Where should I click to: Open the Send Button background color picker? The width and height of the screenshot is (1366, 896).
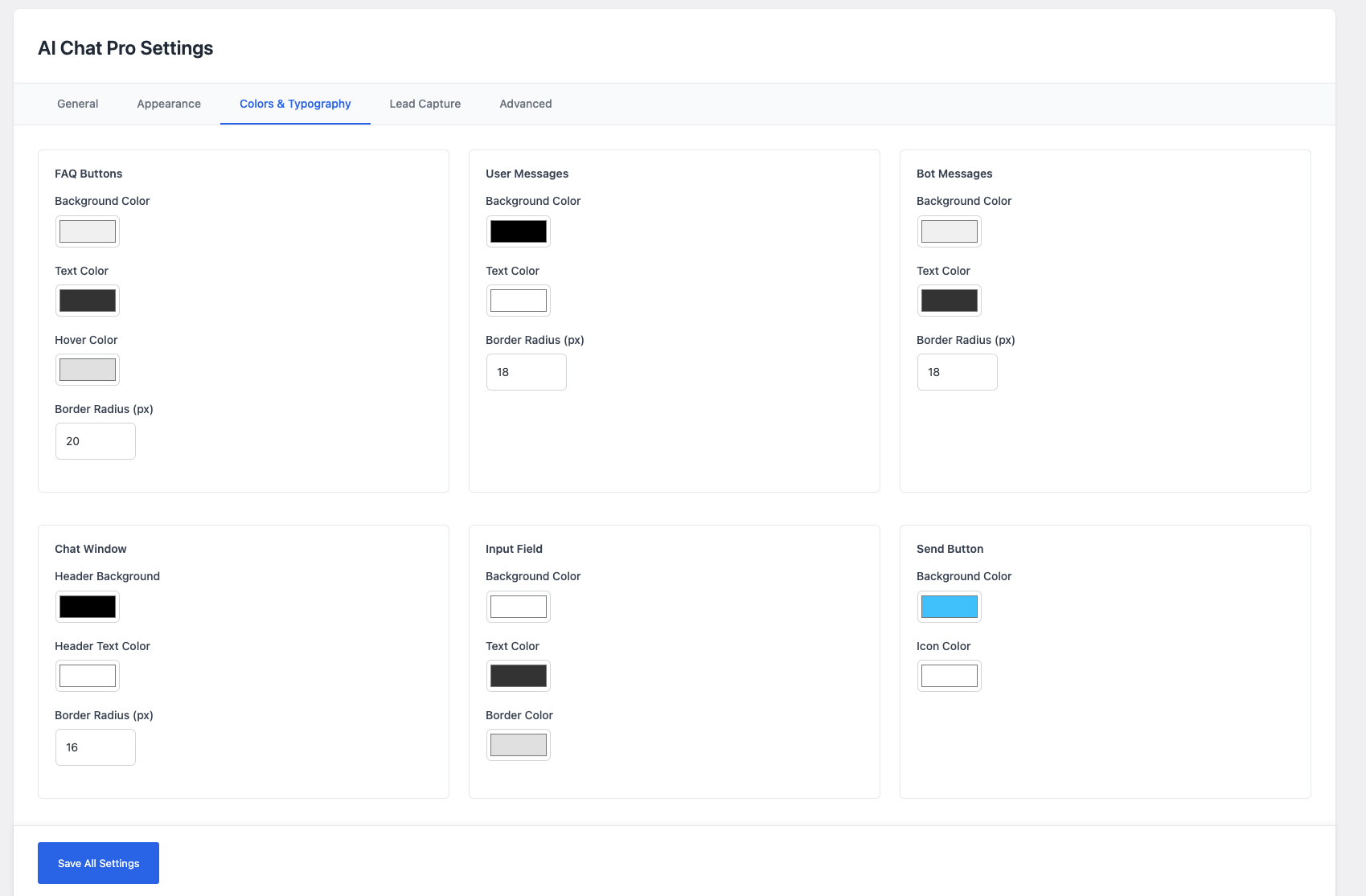(949, 606)
